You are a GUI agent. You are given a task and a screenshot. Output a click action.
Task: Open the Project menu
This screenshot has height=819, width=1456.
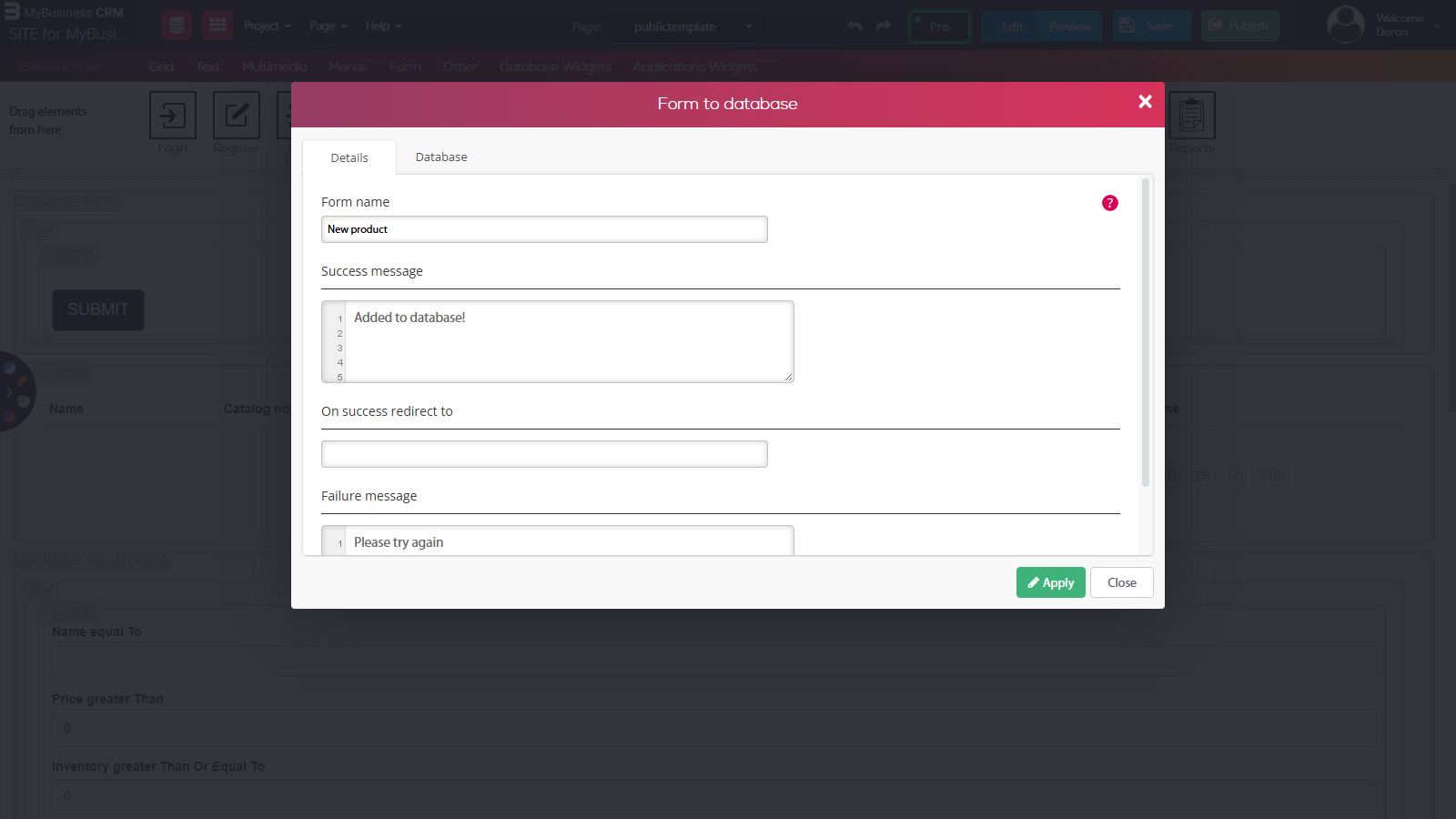pyautogui.click(x=267, y=26)
